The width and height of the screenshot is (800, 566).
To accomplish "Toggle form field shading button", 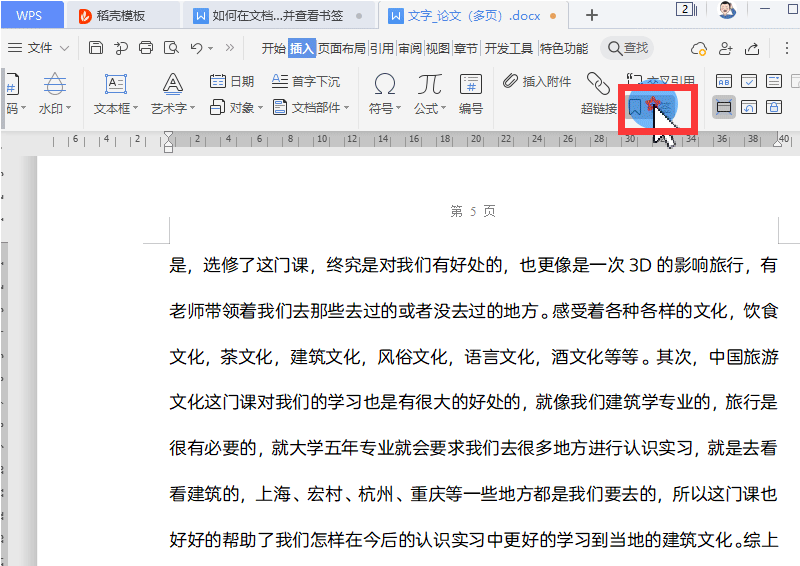I will (x=724, y=107).
